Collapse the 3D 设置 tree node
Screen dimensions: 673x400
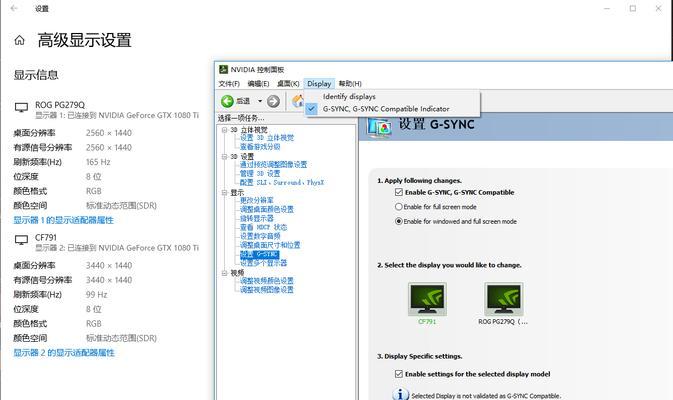coord(224,157)
